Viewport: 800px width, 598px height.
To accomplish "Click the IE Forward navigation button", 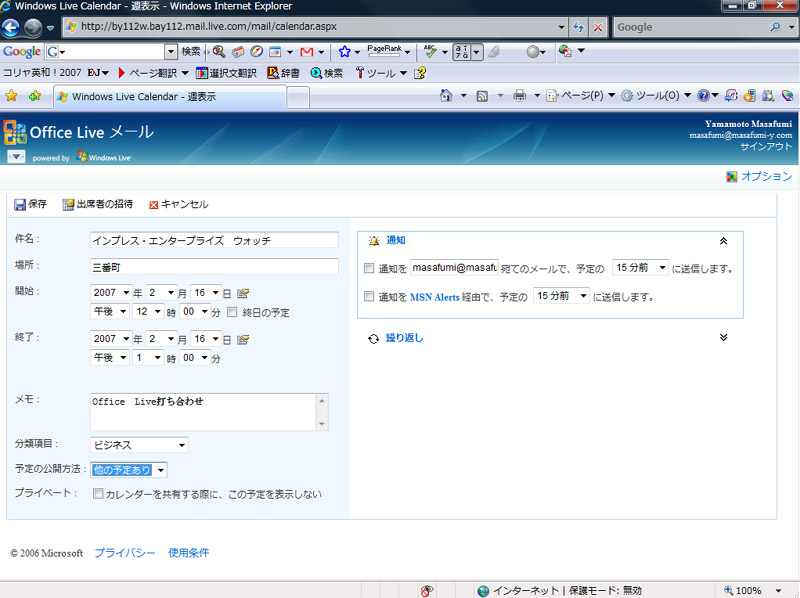I will [x=33, y=28].
